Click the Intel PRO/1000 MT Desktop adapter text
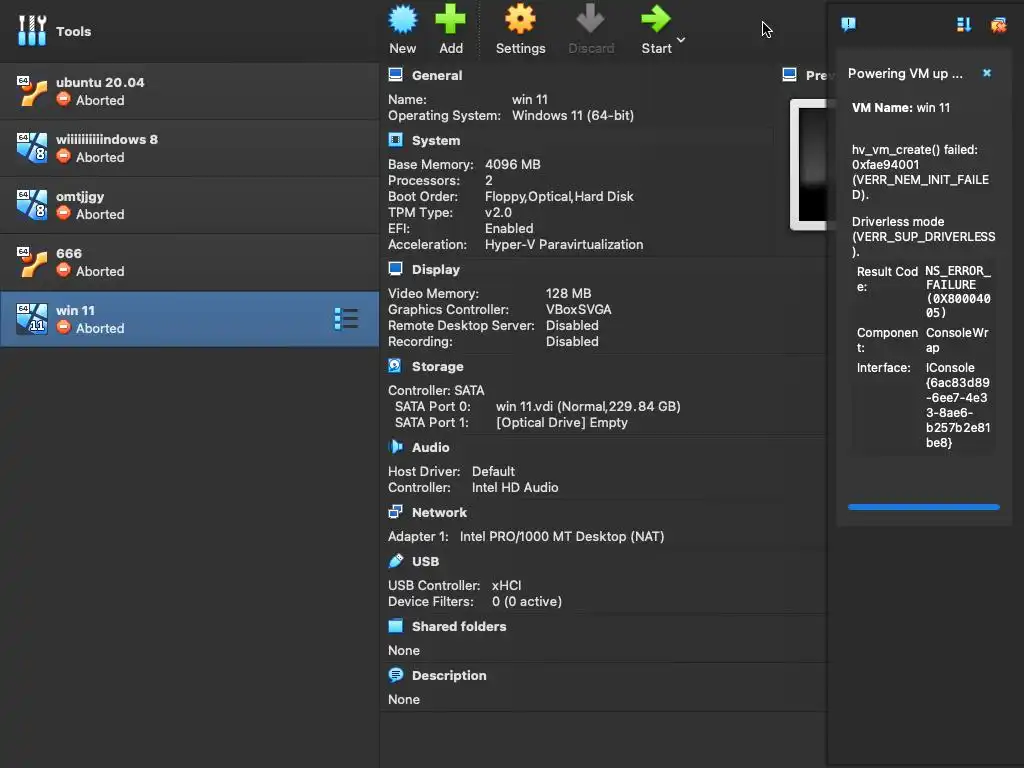Viewport: 1024px width, 768px height. point(562,536)
